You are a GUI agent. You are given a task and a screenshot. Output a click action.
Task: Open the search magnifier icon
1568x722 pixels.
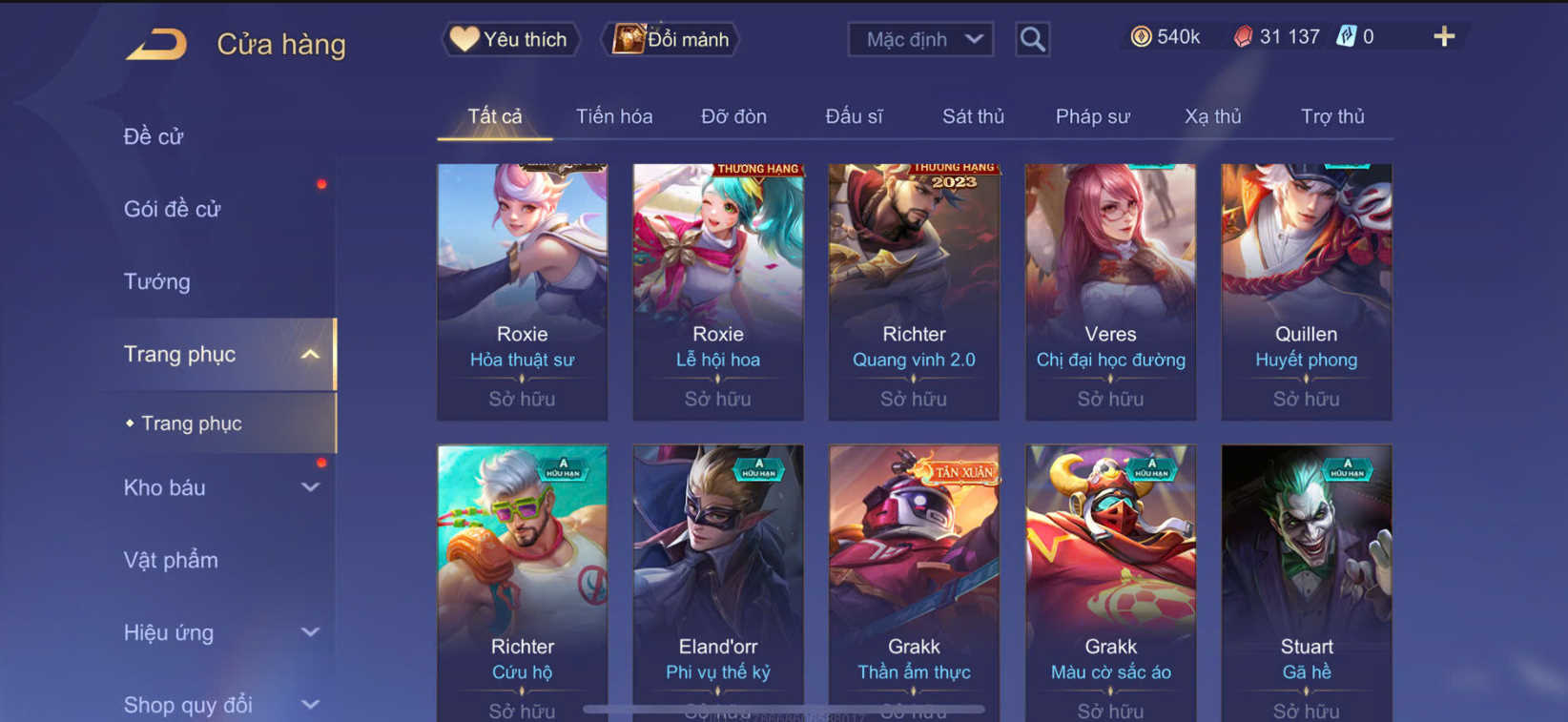(1033, 39)
